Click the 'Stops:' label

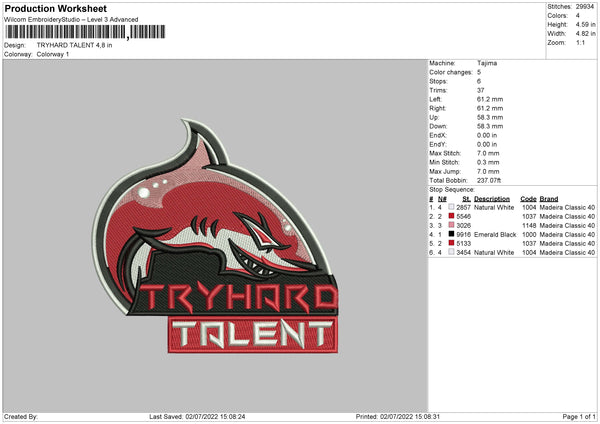tap(438, 82)
